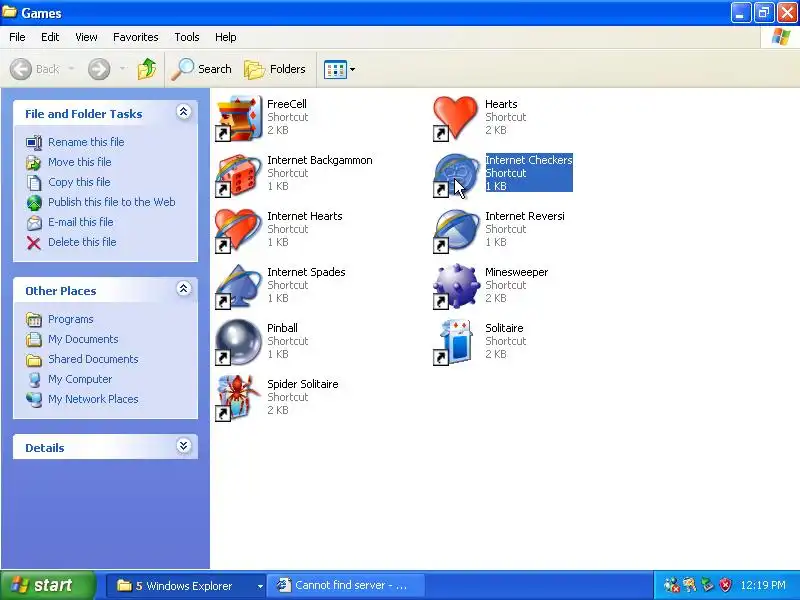
Task: Click the Rename this file icon
Action: point(34,142)
